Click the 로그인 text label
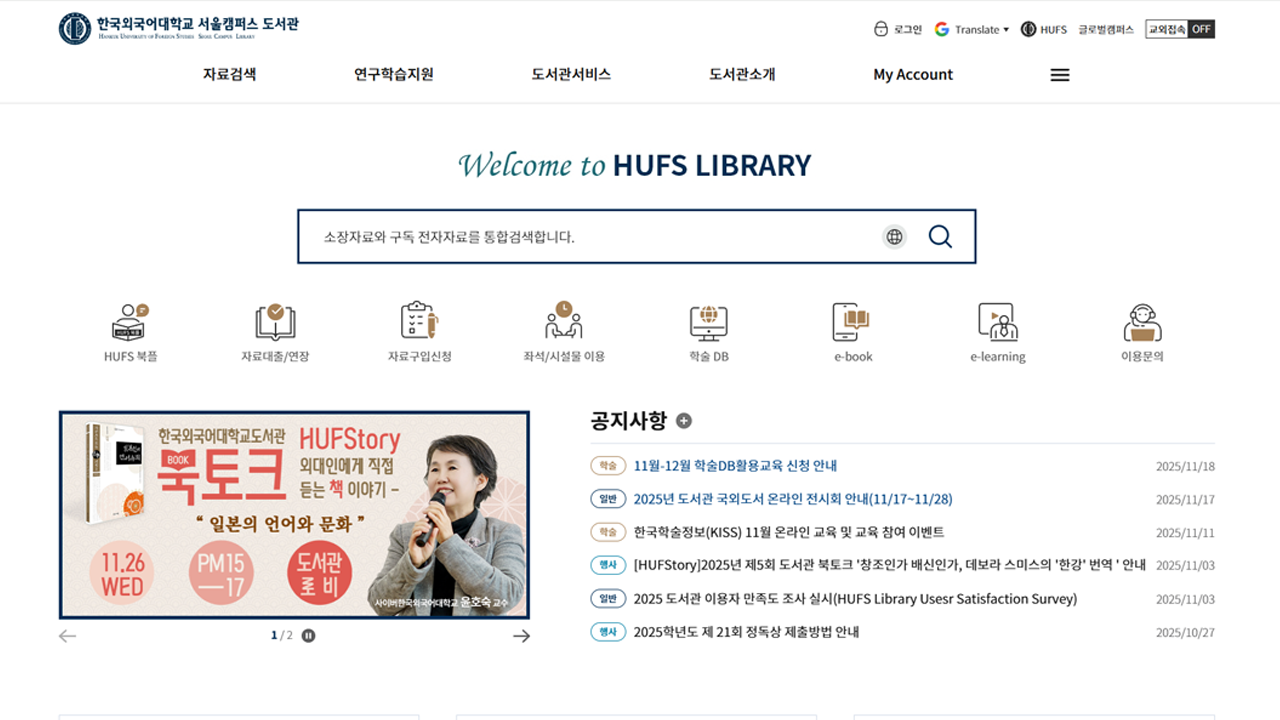 pos(908,29)
